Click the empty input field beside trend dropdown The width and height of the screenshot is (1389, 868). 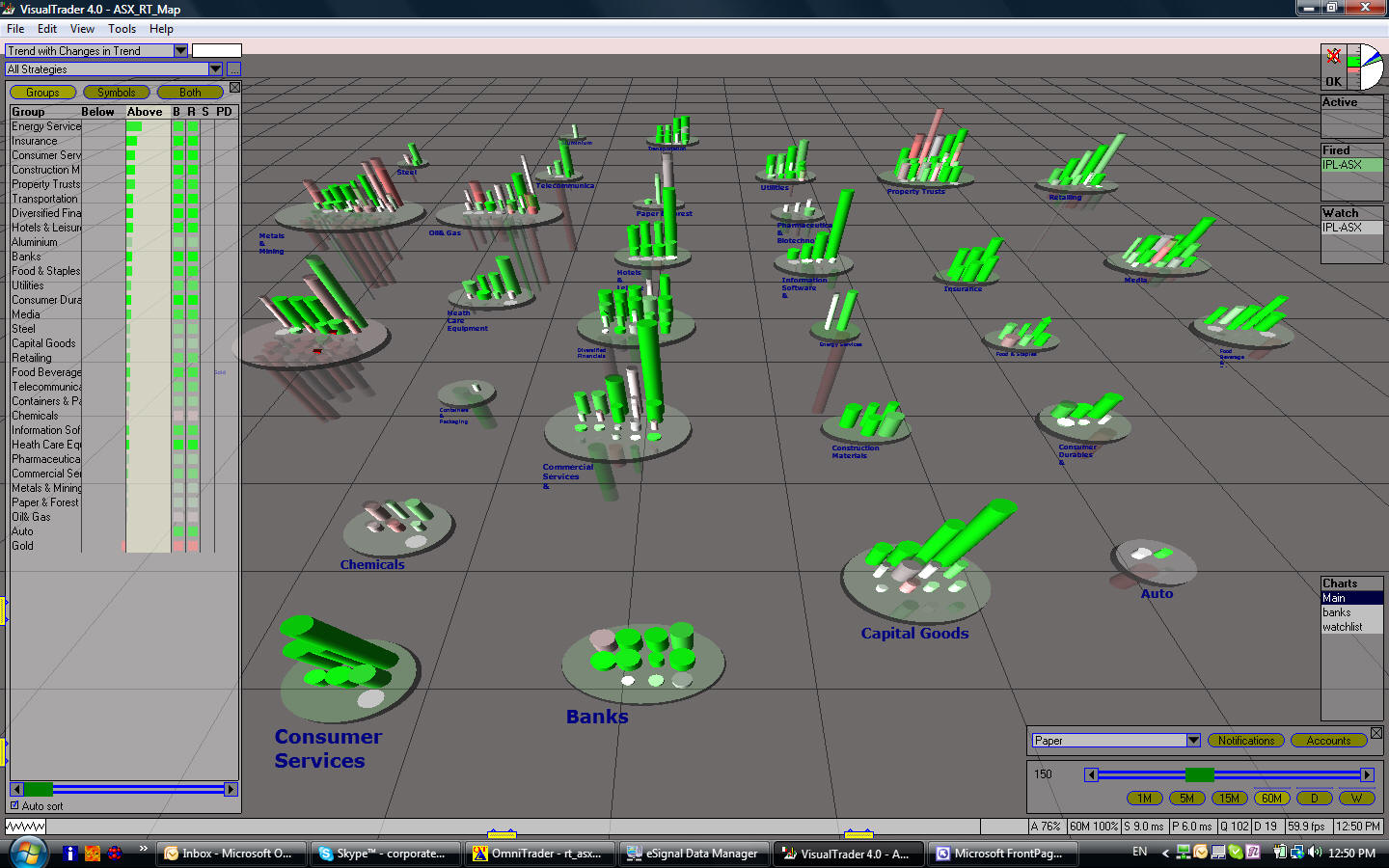click(217, 51)
